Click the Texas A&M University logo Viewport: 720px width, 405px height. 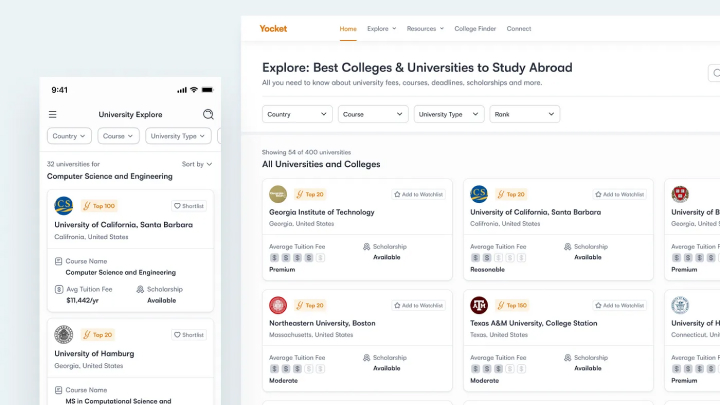click(479, 305)
